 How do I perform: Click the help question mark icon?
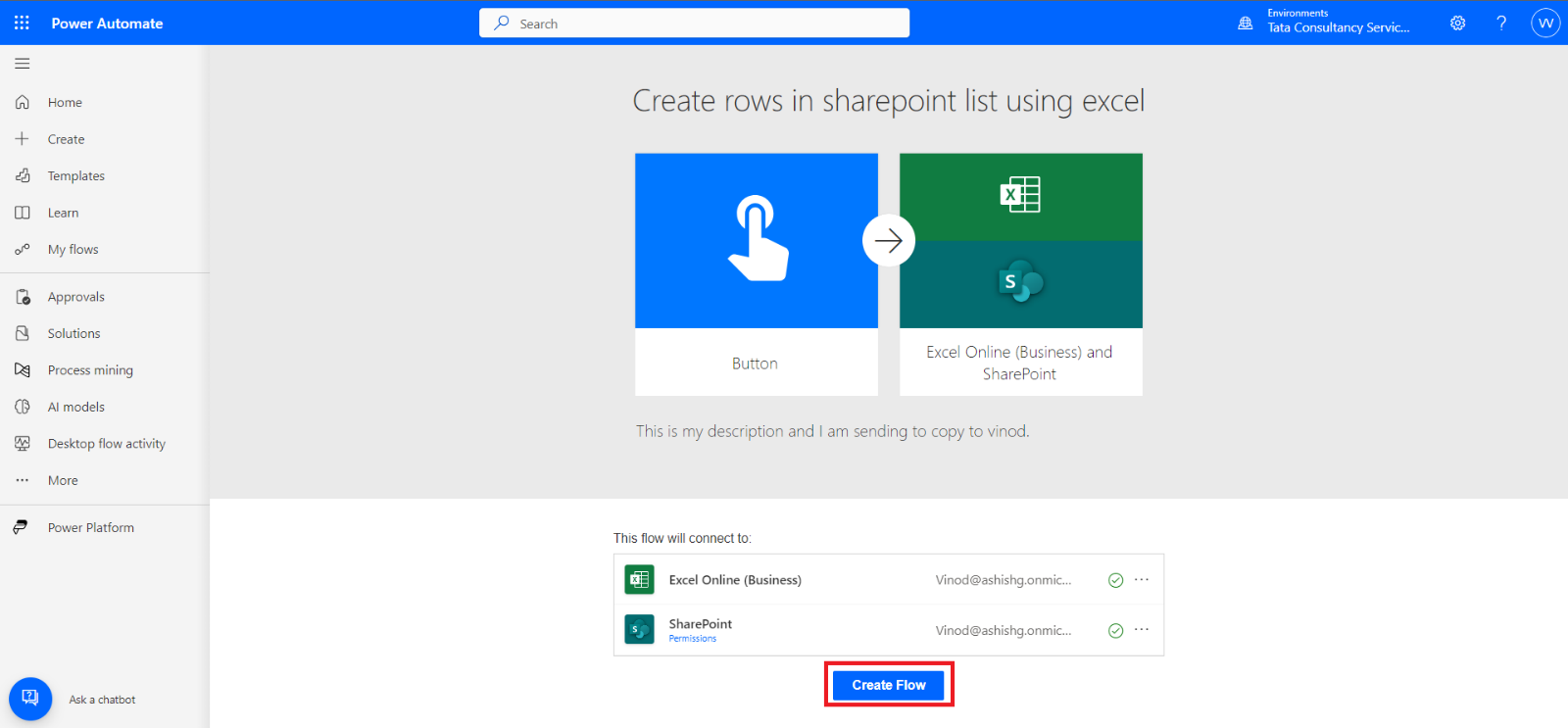pyautogui.click(x=1501, y=24)
